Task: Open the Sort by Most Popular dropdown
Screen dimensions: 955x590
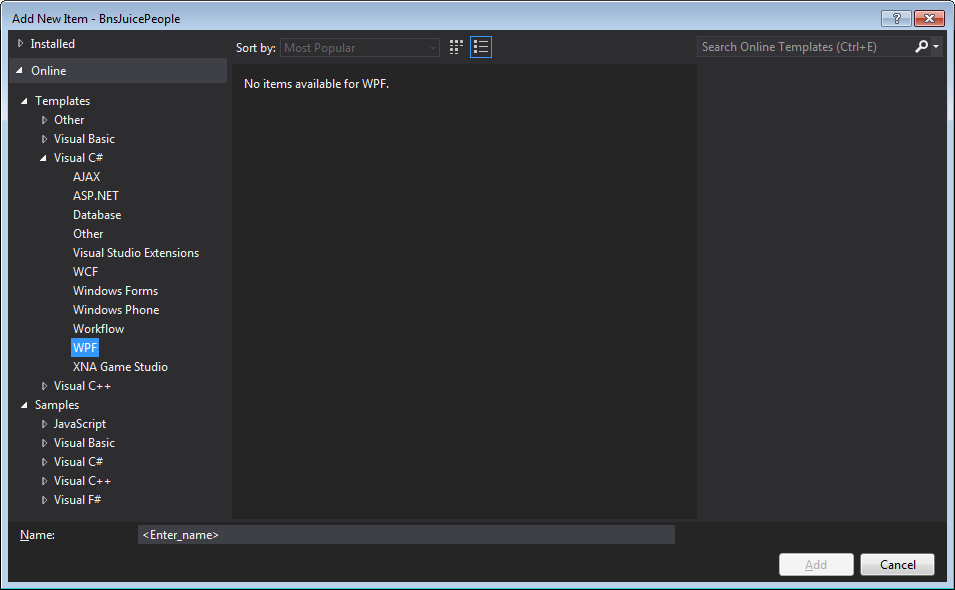Action: click(360, 47)
